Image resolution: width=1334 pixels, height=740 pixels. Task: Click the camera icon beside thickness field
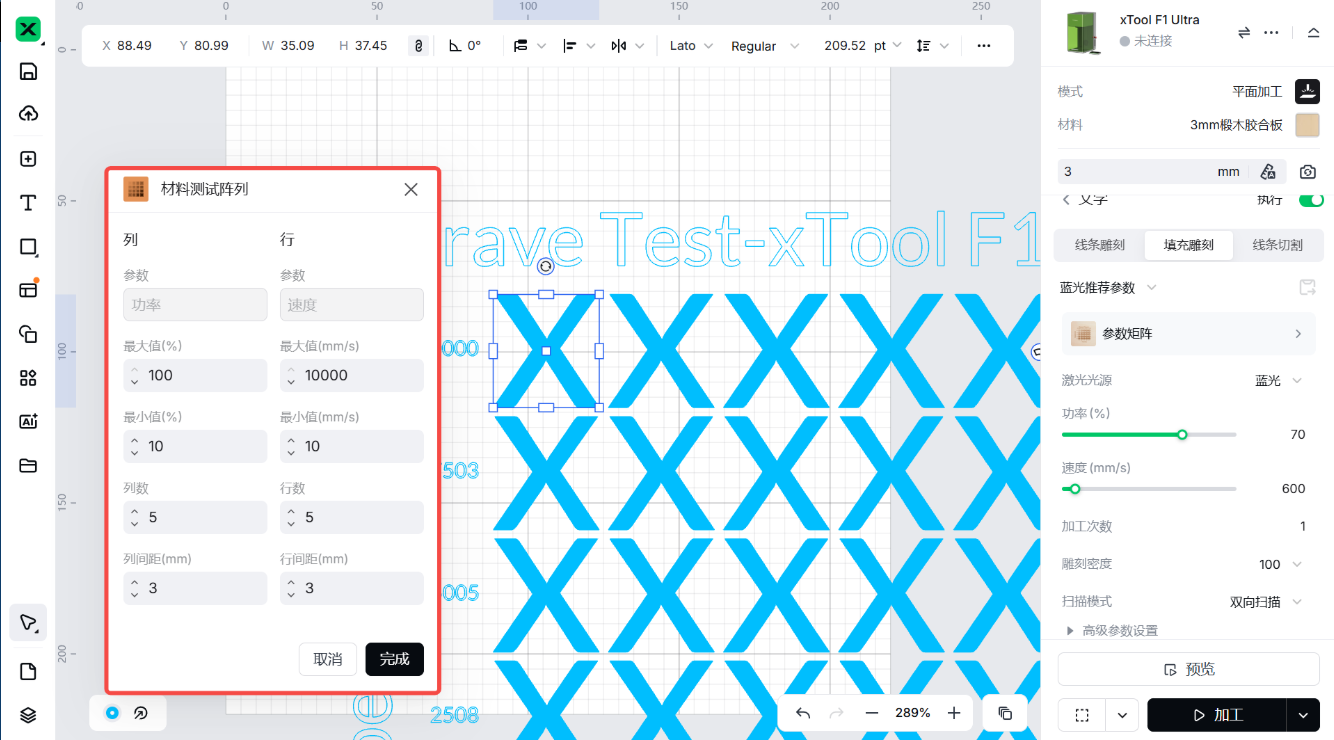click(1307, 172)
